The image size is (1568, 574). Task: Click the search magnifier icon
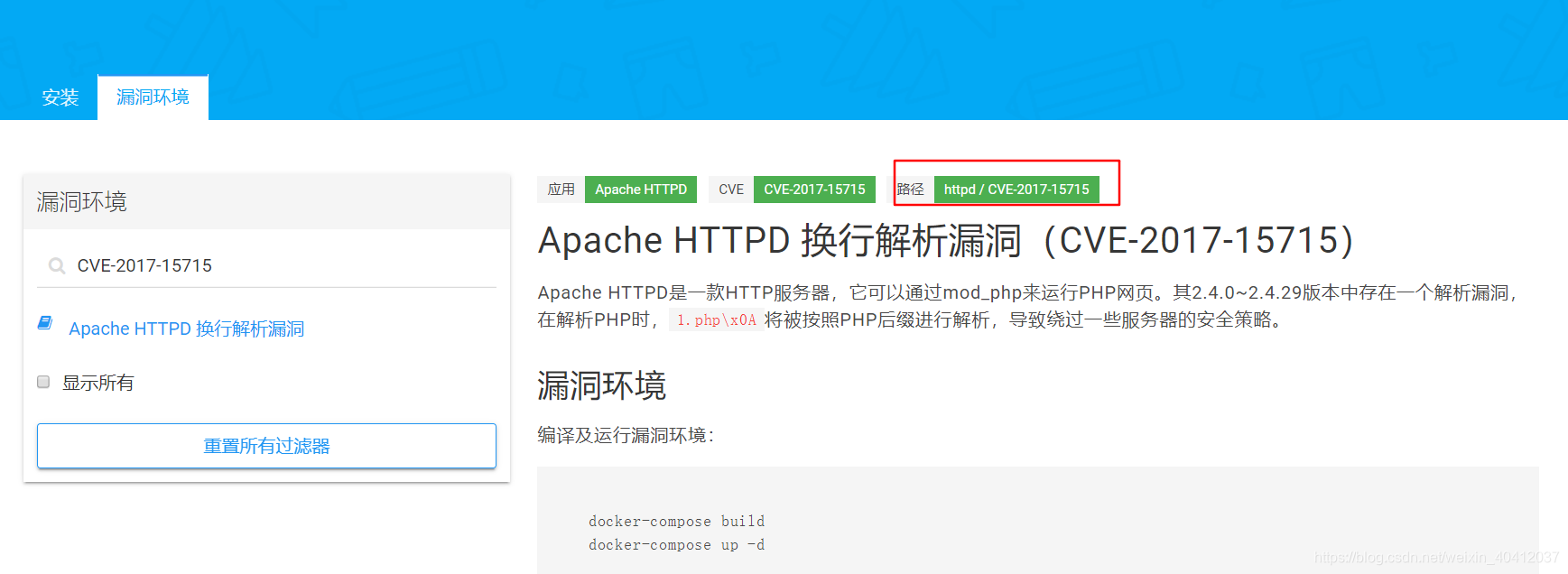[57, 266]
